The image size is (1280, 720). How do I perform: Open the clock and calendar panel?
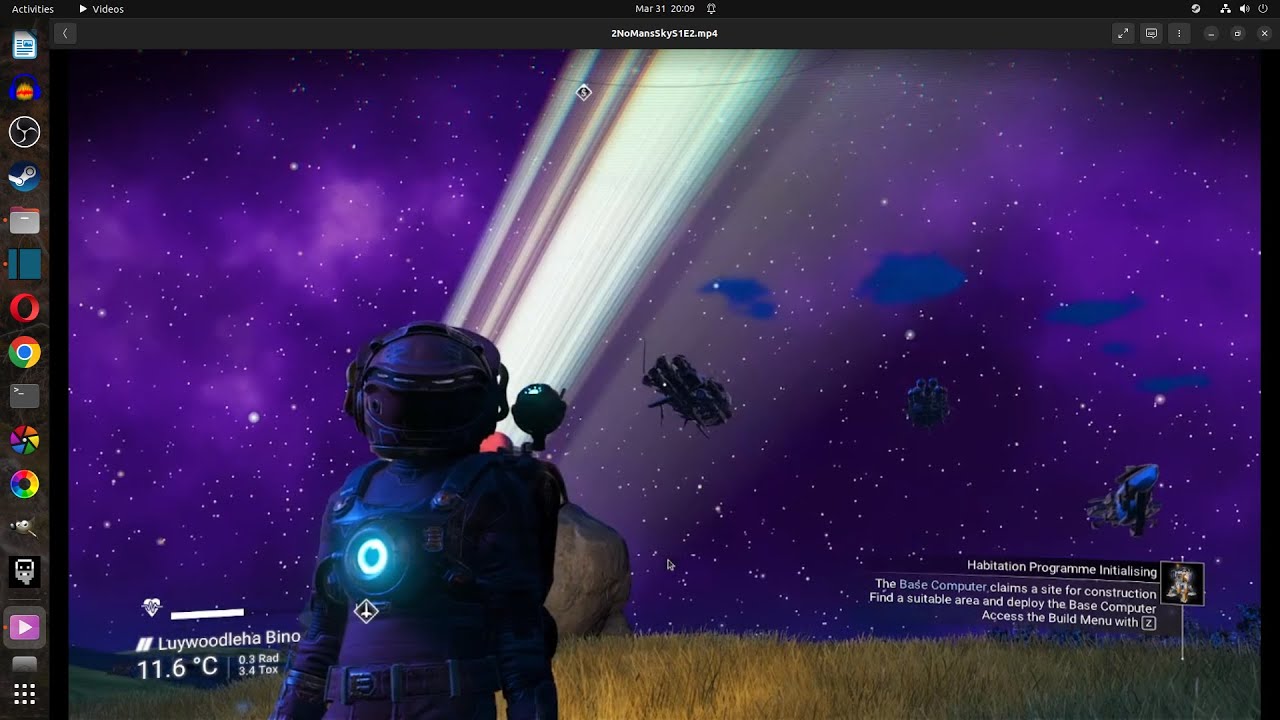(665, 8)
